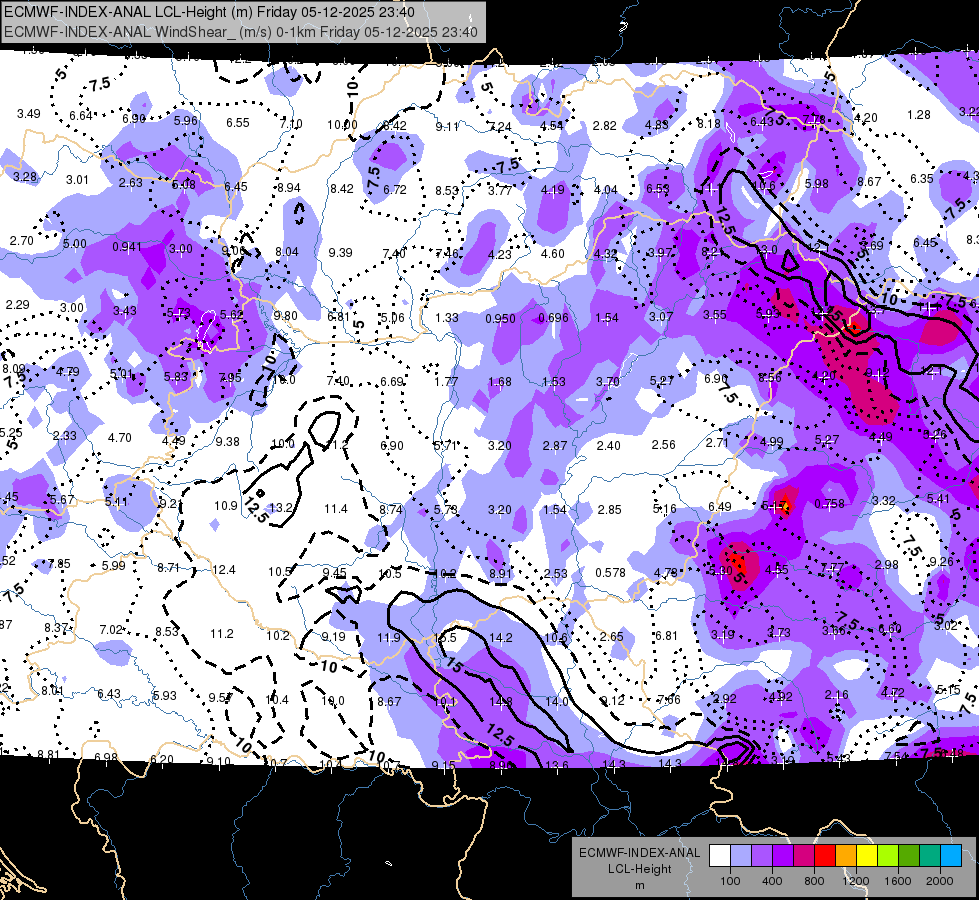979x900 pixels.
Task: Click the map value 9.39
Action: [340, 252]
